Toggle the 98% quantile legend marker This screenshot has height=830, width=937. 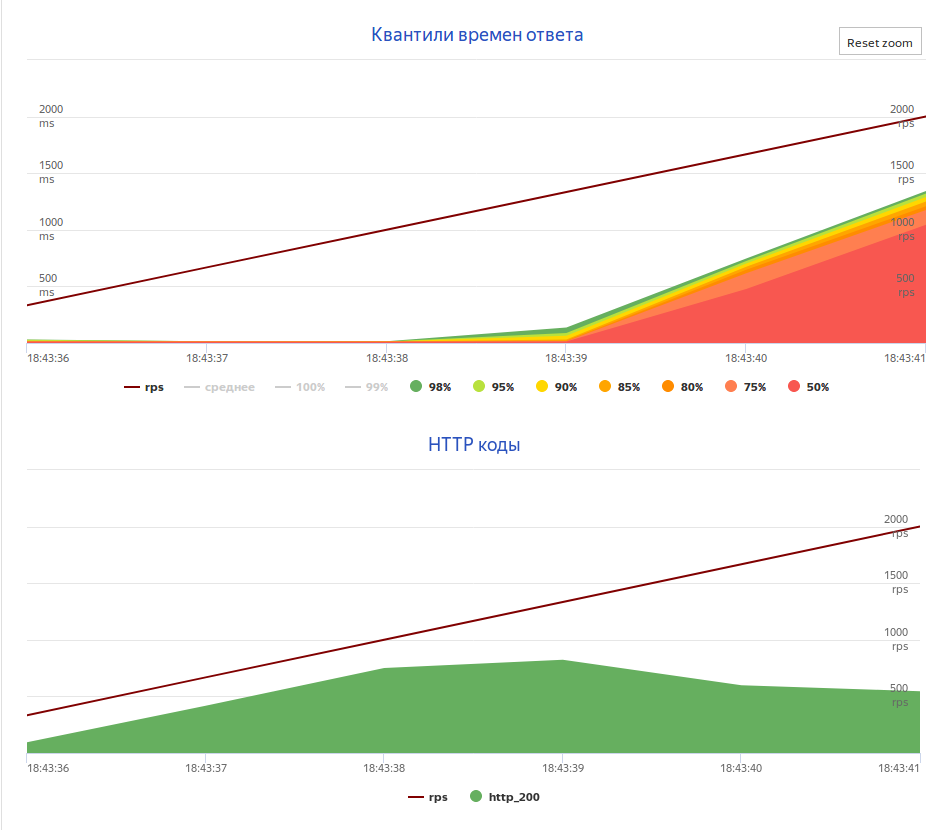(x=430, y=387)
